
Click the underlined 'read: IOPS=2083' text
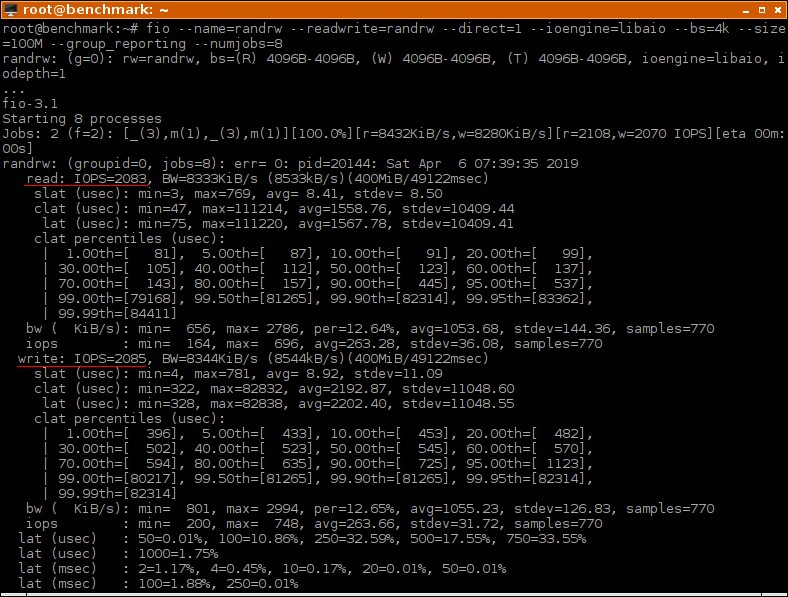[86, 179]
